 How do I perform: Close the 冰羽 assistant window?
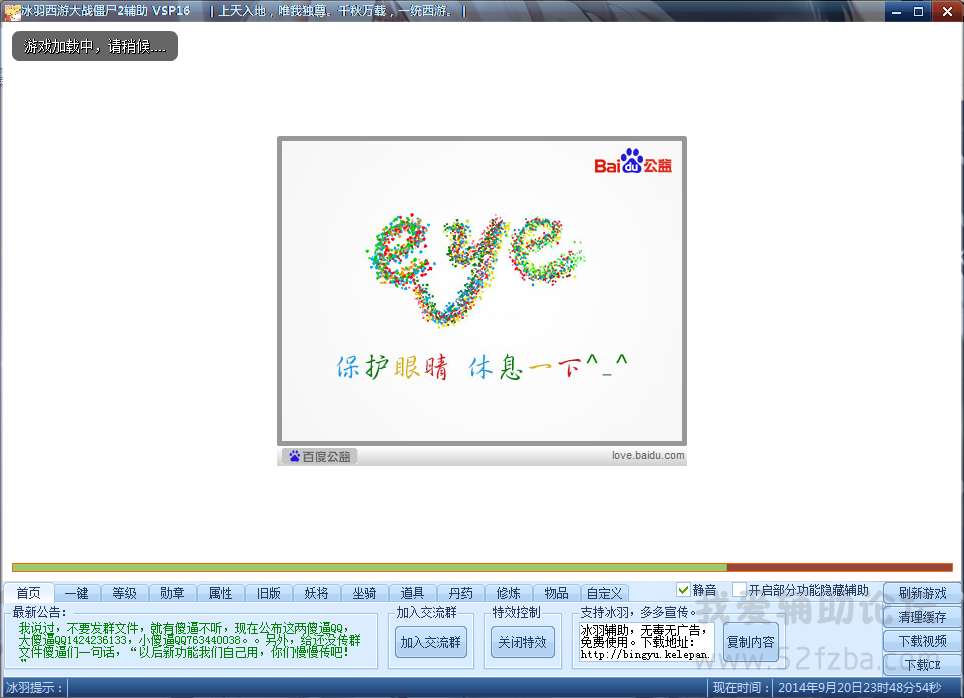click(947, 11)
